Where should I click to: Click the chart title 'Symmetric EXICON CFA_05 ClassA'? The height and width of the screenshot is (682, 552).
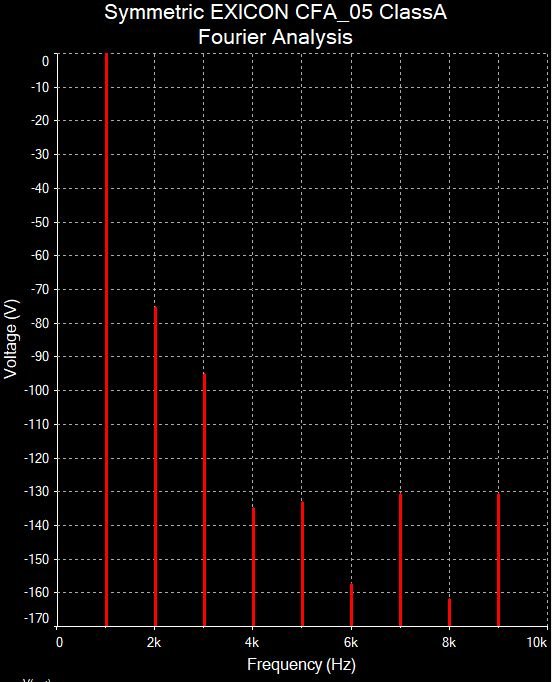coord(275,12)
